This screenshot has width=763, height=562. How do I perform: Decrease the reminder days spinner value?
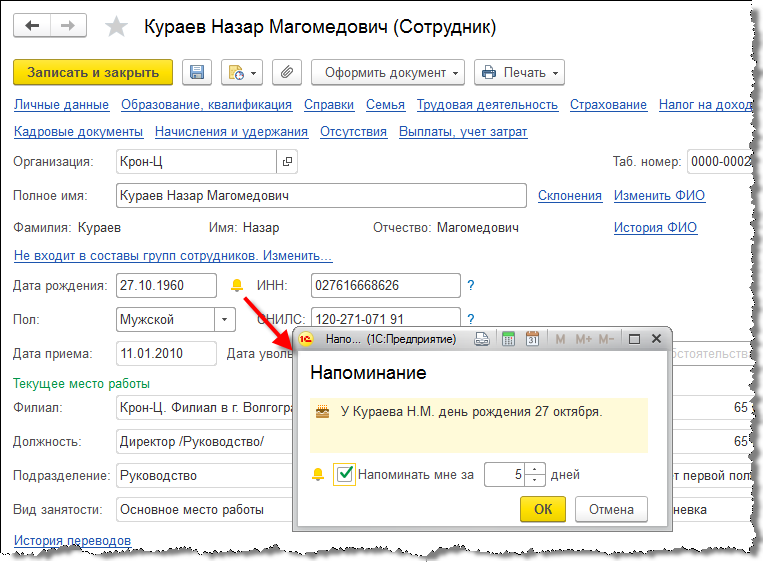[535, 480]
